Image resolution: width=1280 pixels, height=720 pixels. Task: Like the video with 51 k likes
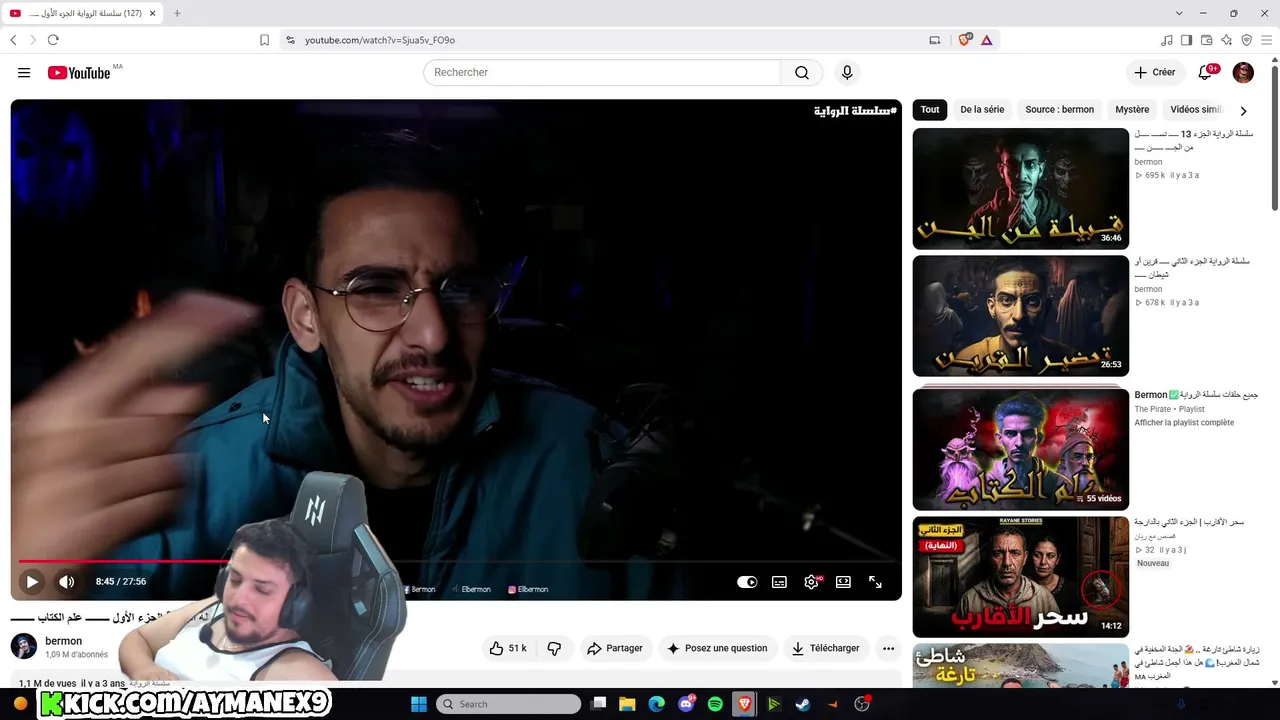pyautogui.click(x=508, y=648)
